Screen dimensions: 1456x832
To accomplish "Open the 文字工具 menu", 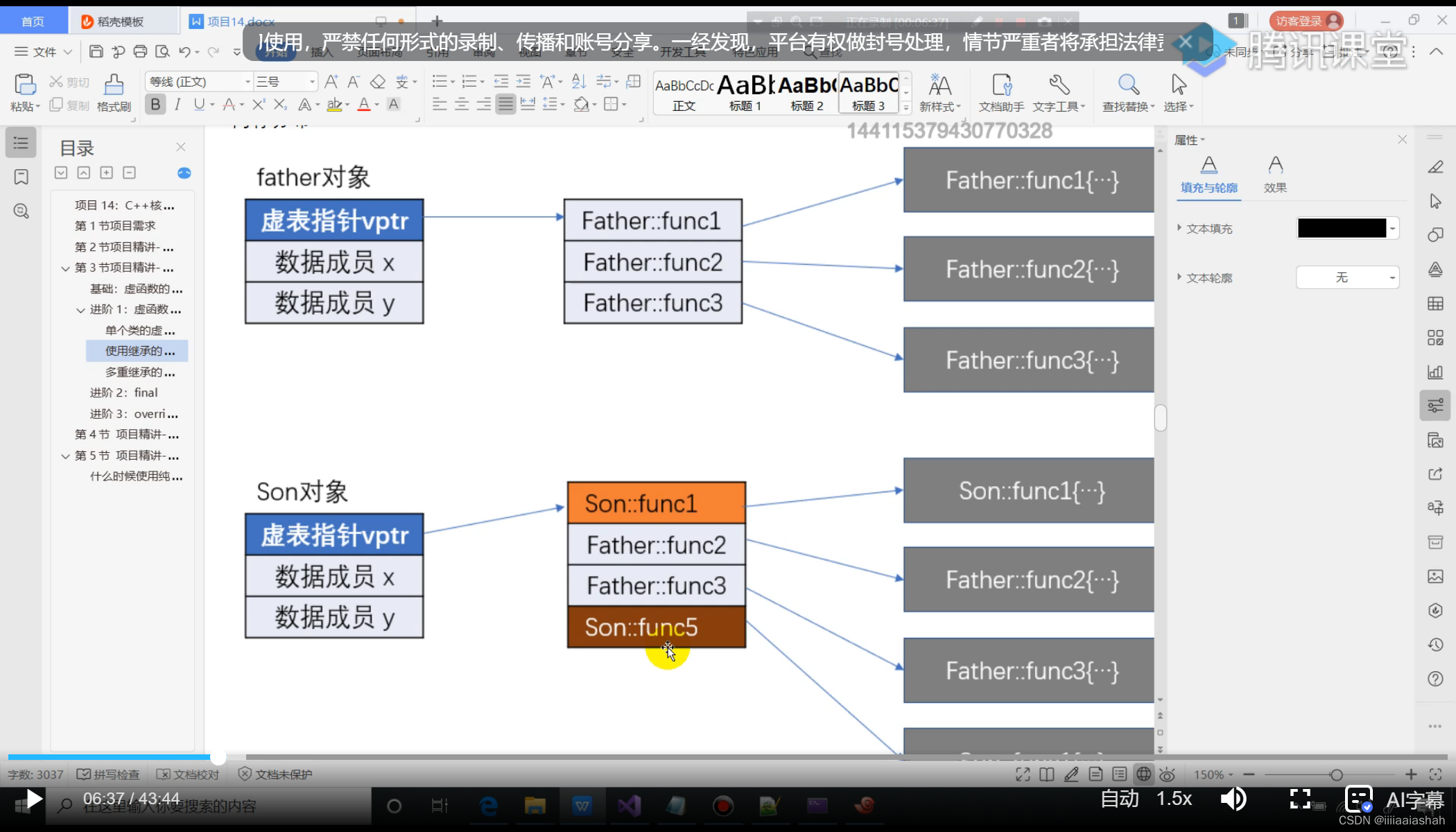I will coord(1059,93).
